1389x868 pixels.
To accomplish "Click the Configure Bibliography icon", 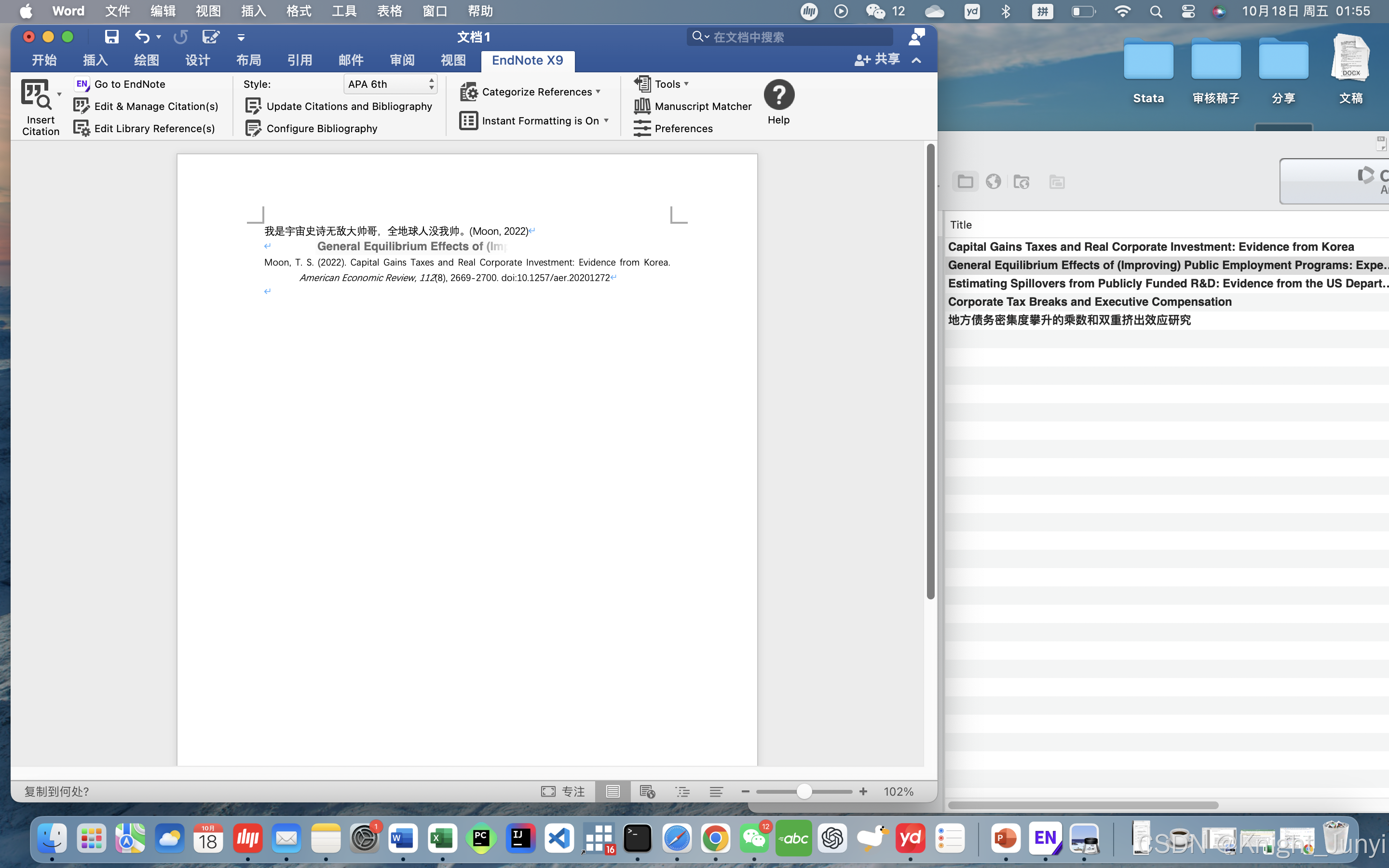I will (x=253, y=129).
